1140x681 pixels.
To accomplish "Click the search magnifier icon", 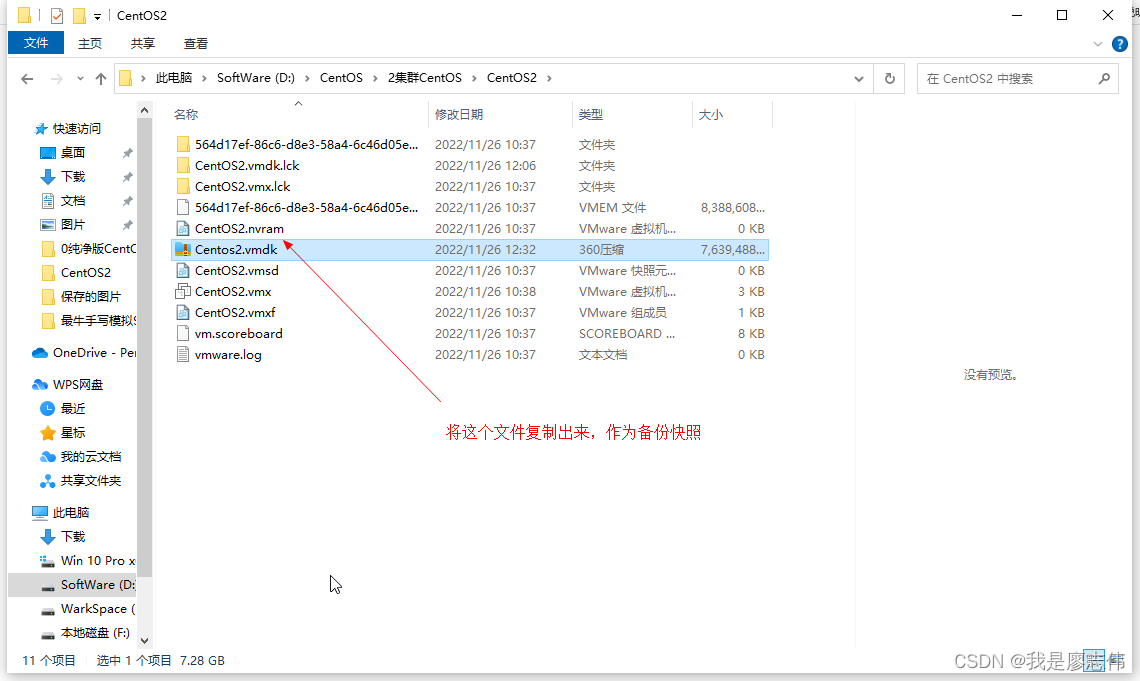I will click(1104, 78).
